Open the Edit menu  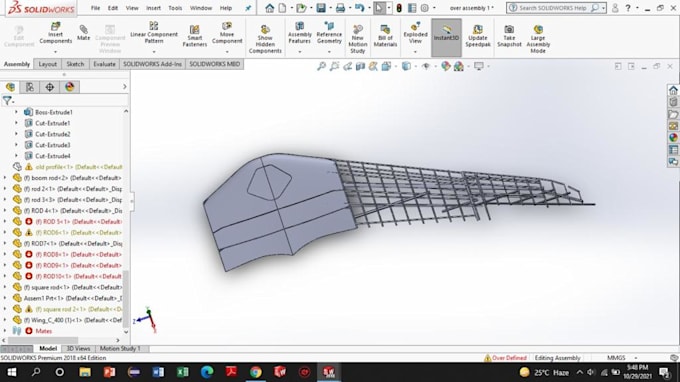coord(113,8)
